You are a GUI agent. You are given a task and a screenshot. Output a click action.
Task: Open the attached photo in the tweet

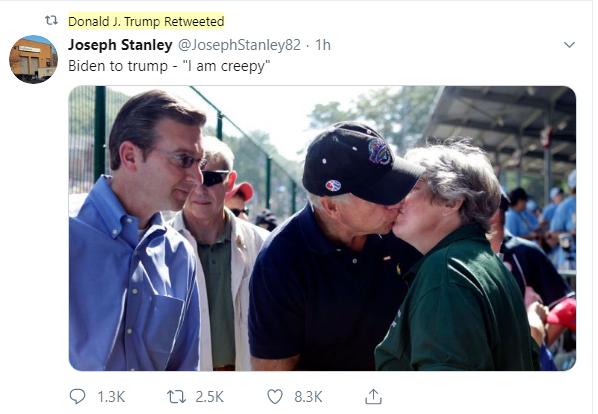tap(322, 228)
